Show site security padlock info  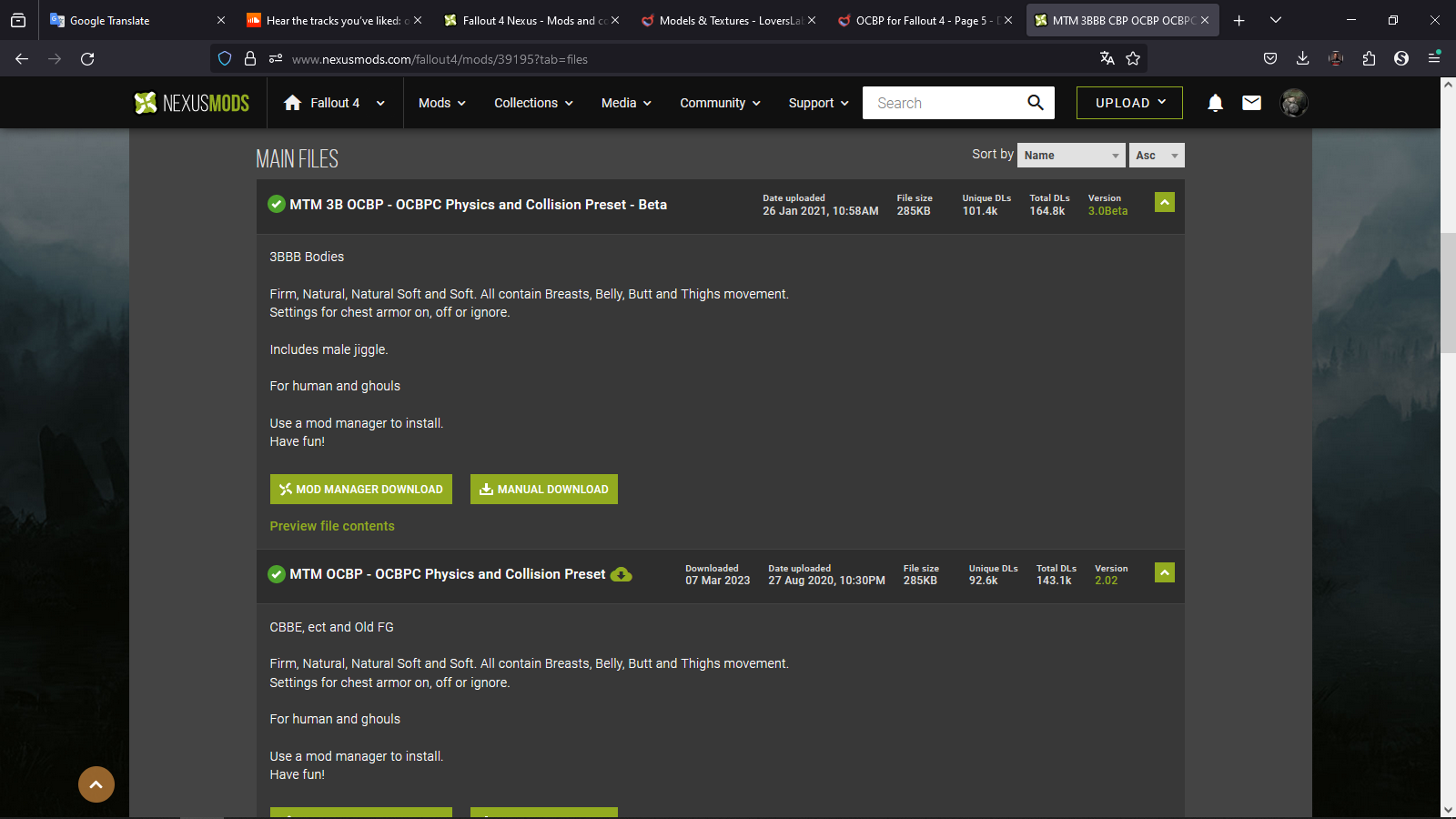pos(250,59)
